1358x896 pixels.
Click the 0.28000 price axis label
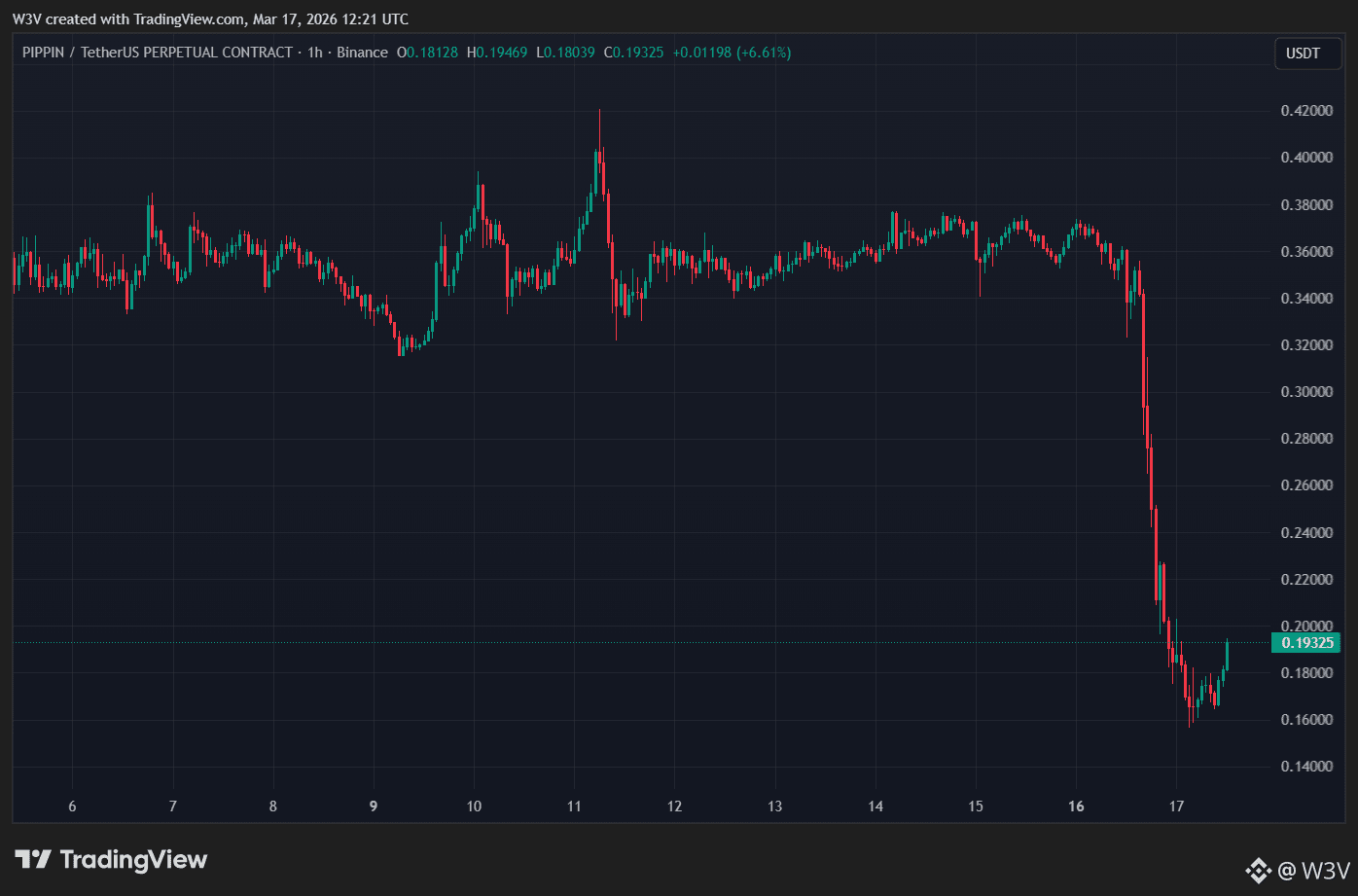pyautogui.click(x=1305, y=439)
